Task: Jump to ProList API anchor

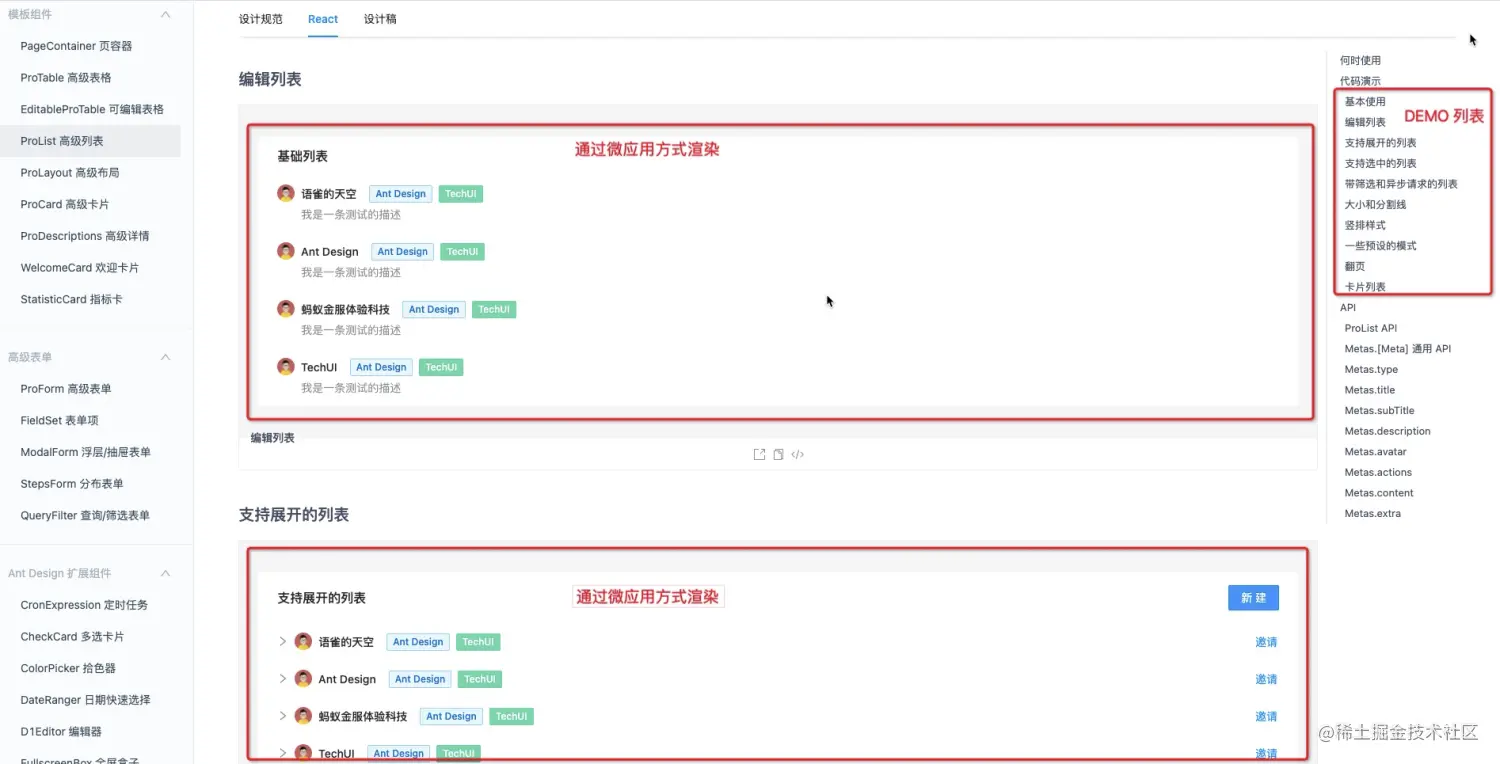Action: click(1371, 328)
